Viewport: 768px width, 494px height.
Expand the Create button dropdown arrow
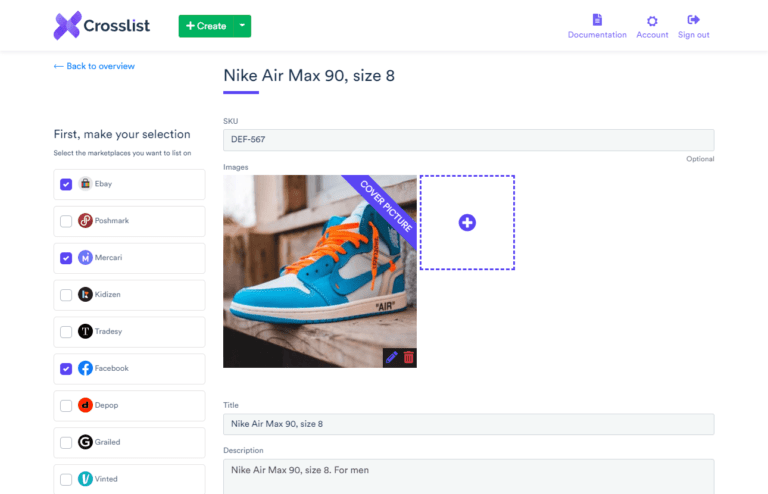(242, 26)
